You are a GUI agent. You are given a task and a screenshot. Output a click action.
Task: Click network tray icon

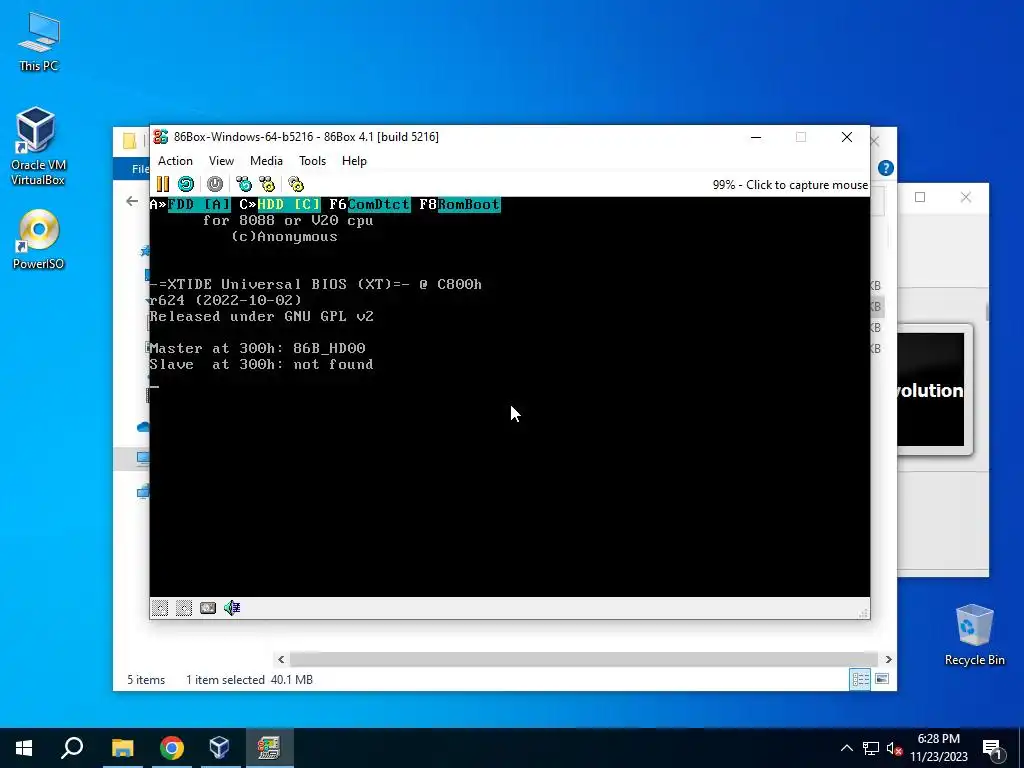click(x=871, y=748)
